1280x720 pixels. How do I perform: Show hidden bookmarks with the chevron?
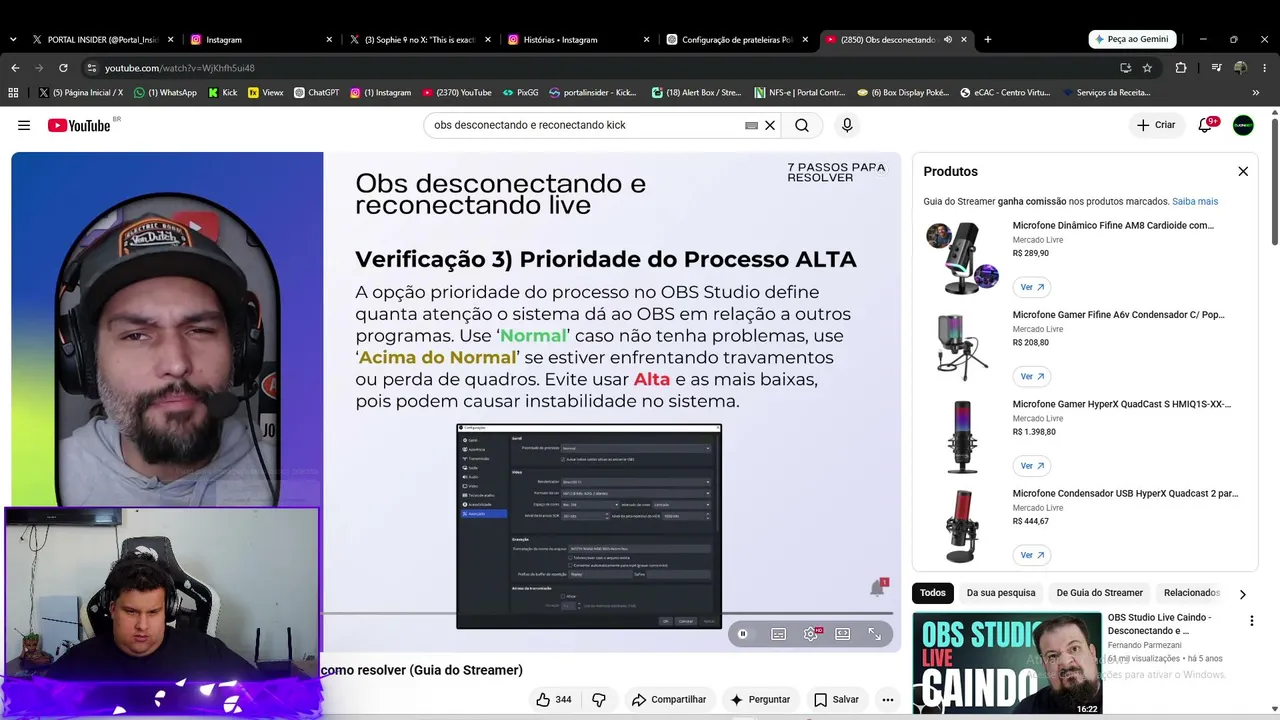(x=1256, y=93)
